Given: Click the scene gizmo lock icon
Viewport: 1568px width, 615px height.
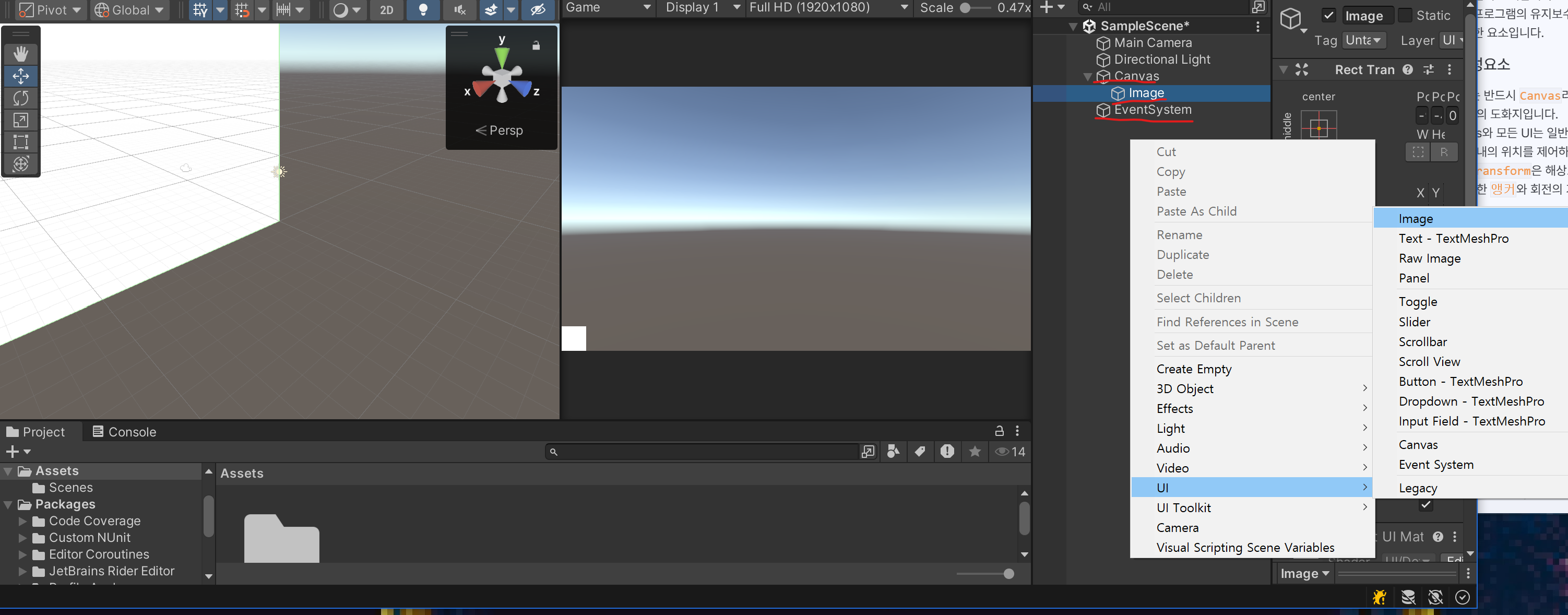Looking at the screenshot, I should tap(536, 45).
